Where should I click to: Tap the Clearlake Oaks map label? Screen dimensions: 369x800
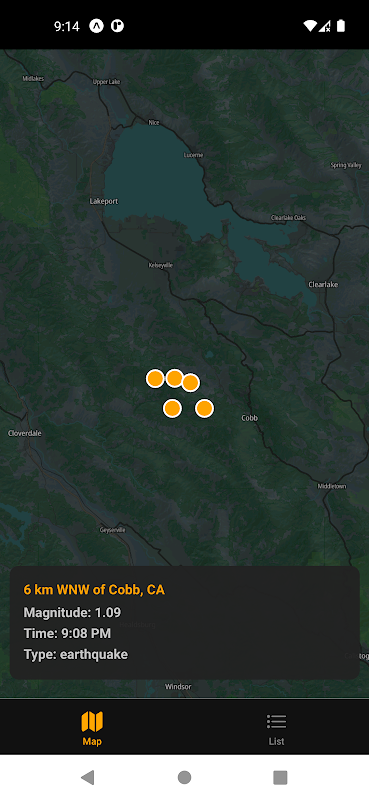pyautogui.click(x=288, y=218)
